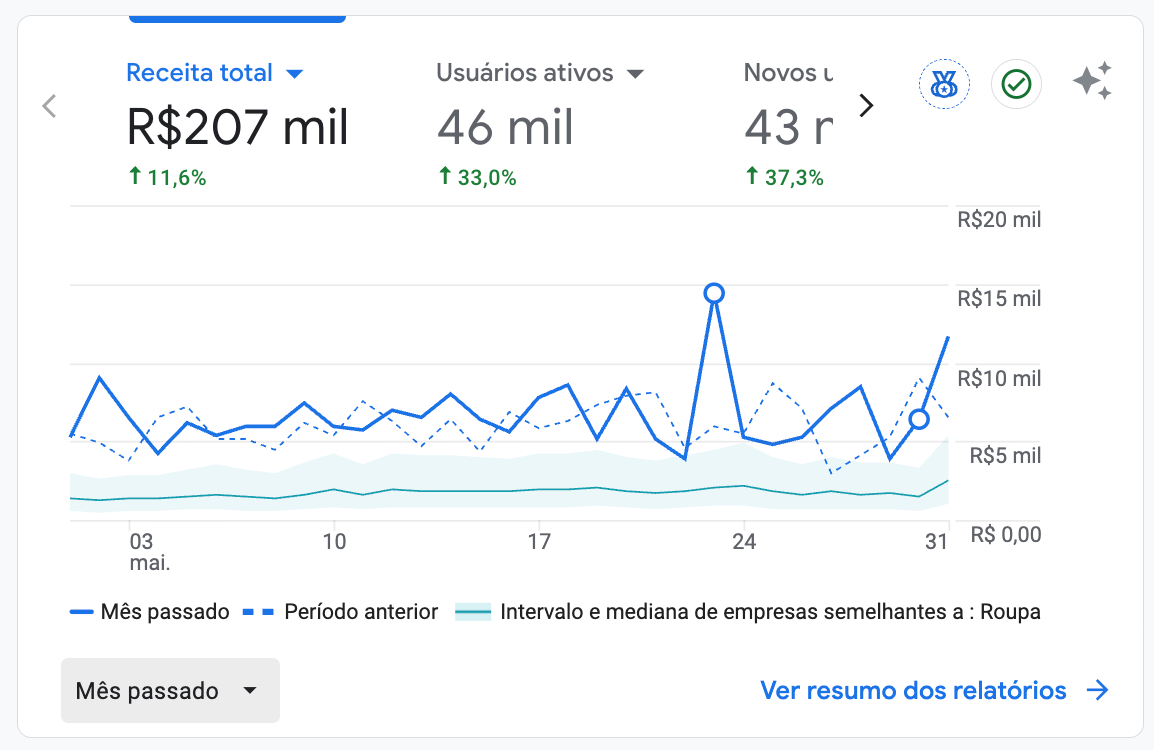Screen dimensions: 1154x750
Task: Click the R$5 mil axis label
Action: coord(1005,456)
